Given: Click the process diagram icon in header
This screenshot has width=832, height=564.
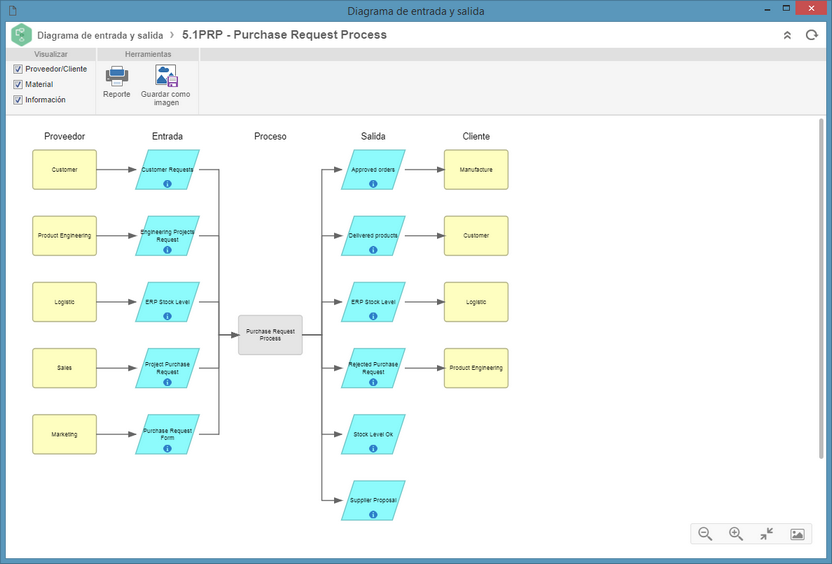Looking at the screenshot, I should [21, 35].
